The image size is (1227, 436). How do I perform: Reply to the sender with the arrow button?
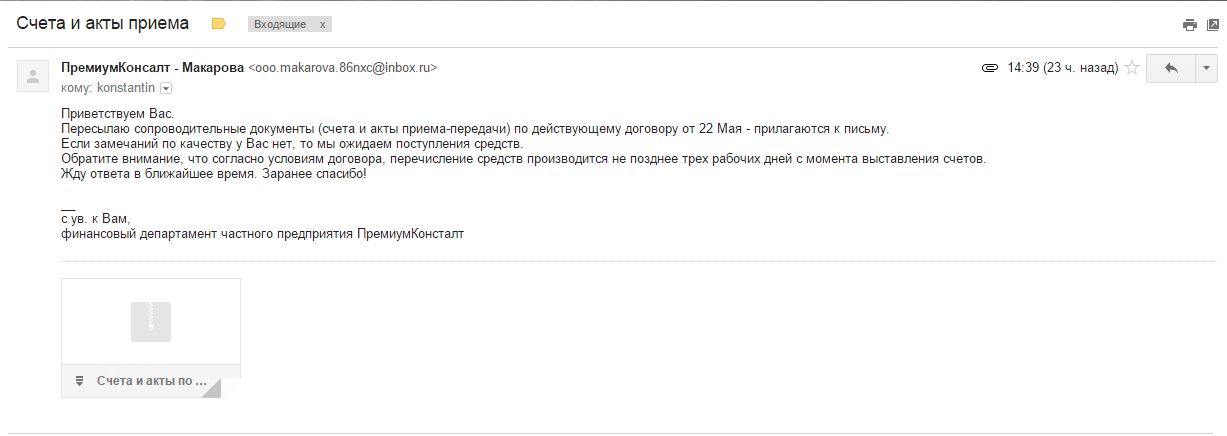[x=1171, y=68]
